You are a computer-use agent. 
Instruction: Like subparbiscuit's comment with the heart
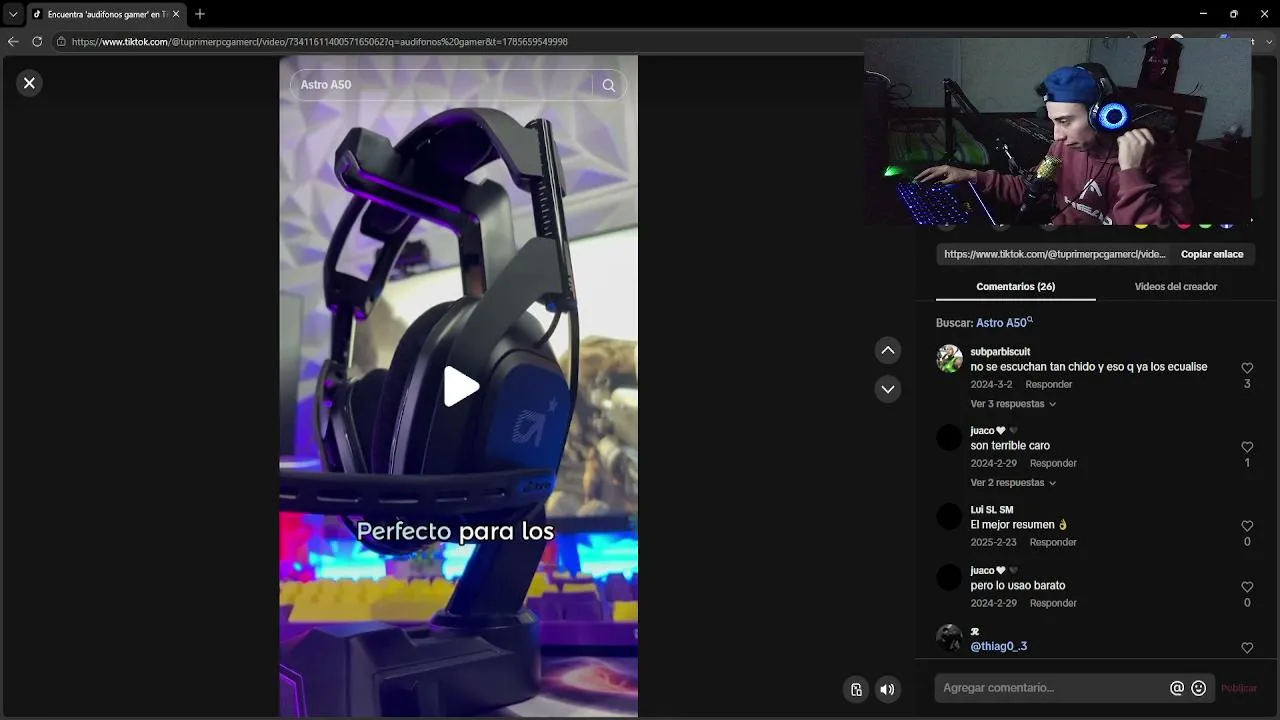click(1247, 368)
